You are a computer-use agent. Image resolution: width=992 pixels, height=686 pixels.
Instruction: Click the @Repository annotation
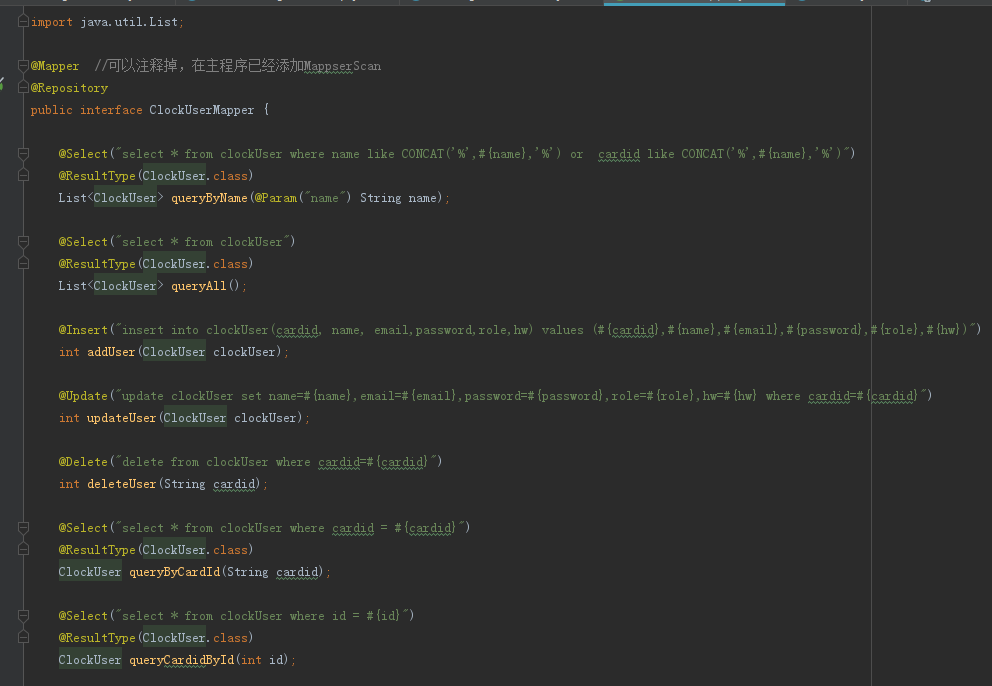coord(69,88)
